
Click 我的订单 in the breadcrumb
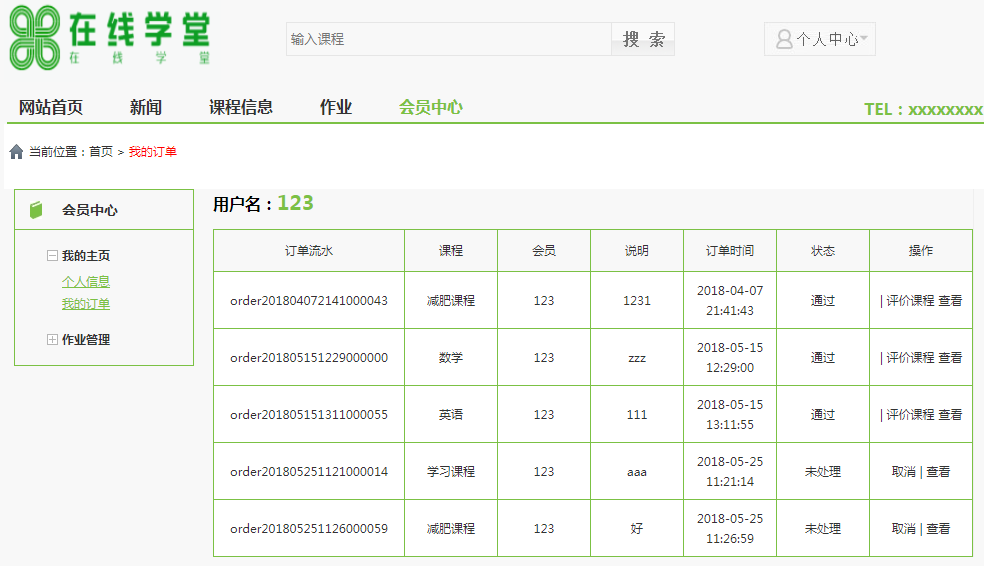click(152, 152)
